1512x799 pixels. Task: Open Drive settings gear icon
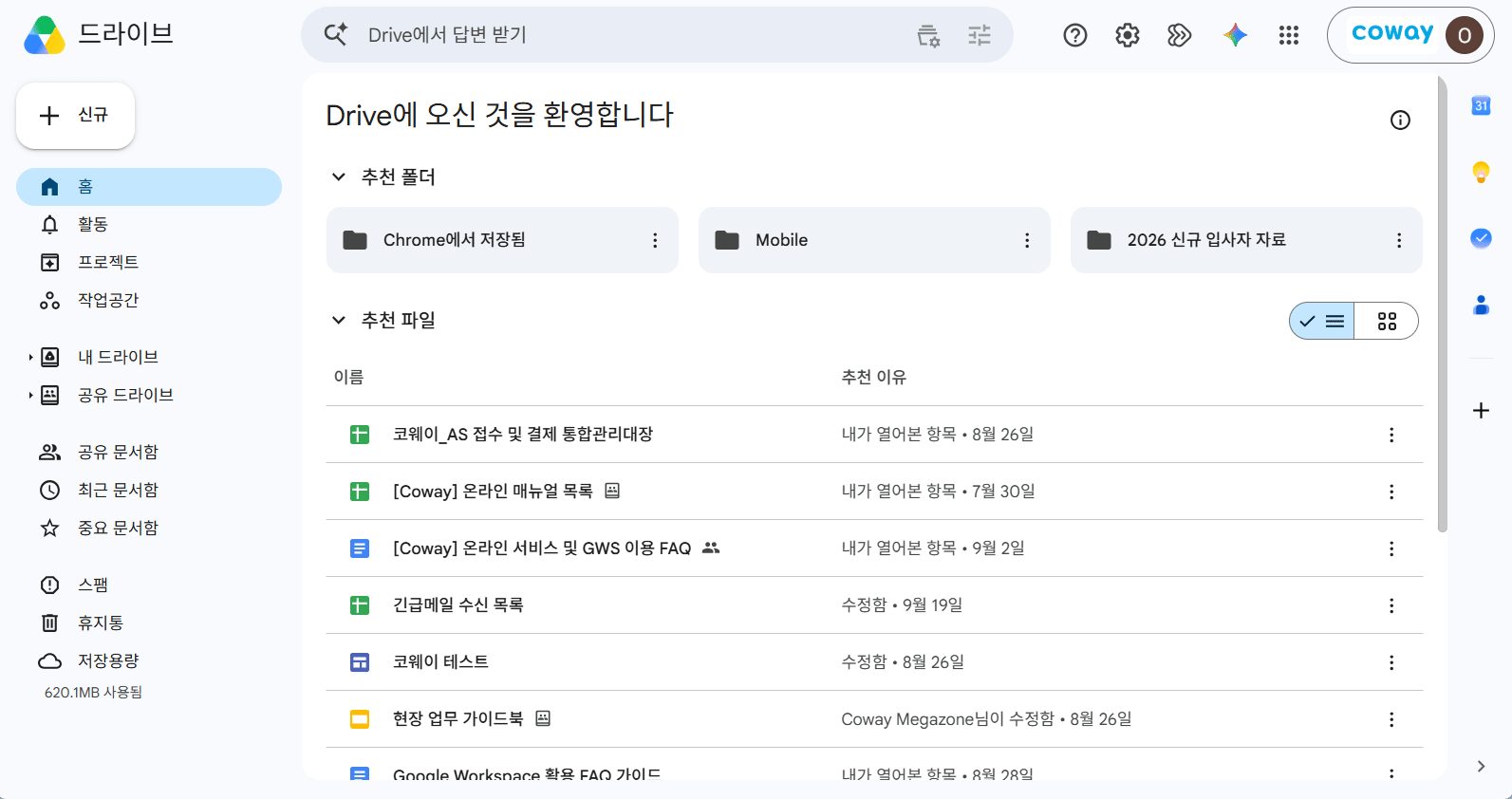1127,35
